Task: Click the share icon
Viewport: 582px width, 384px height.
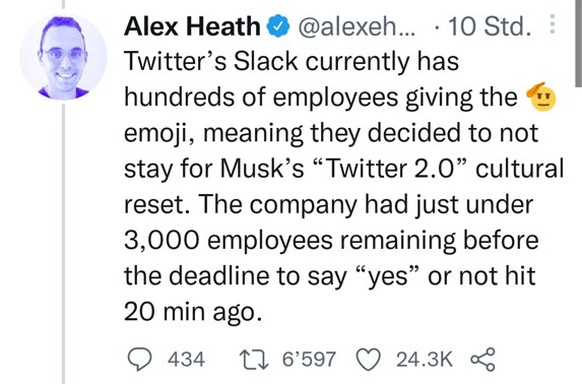Action: [x=483, y=359]
